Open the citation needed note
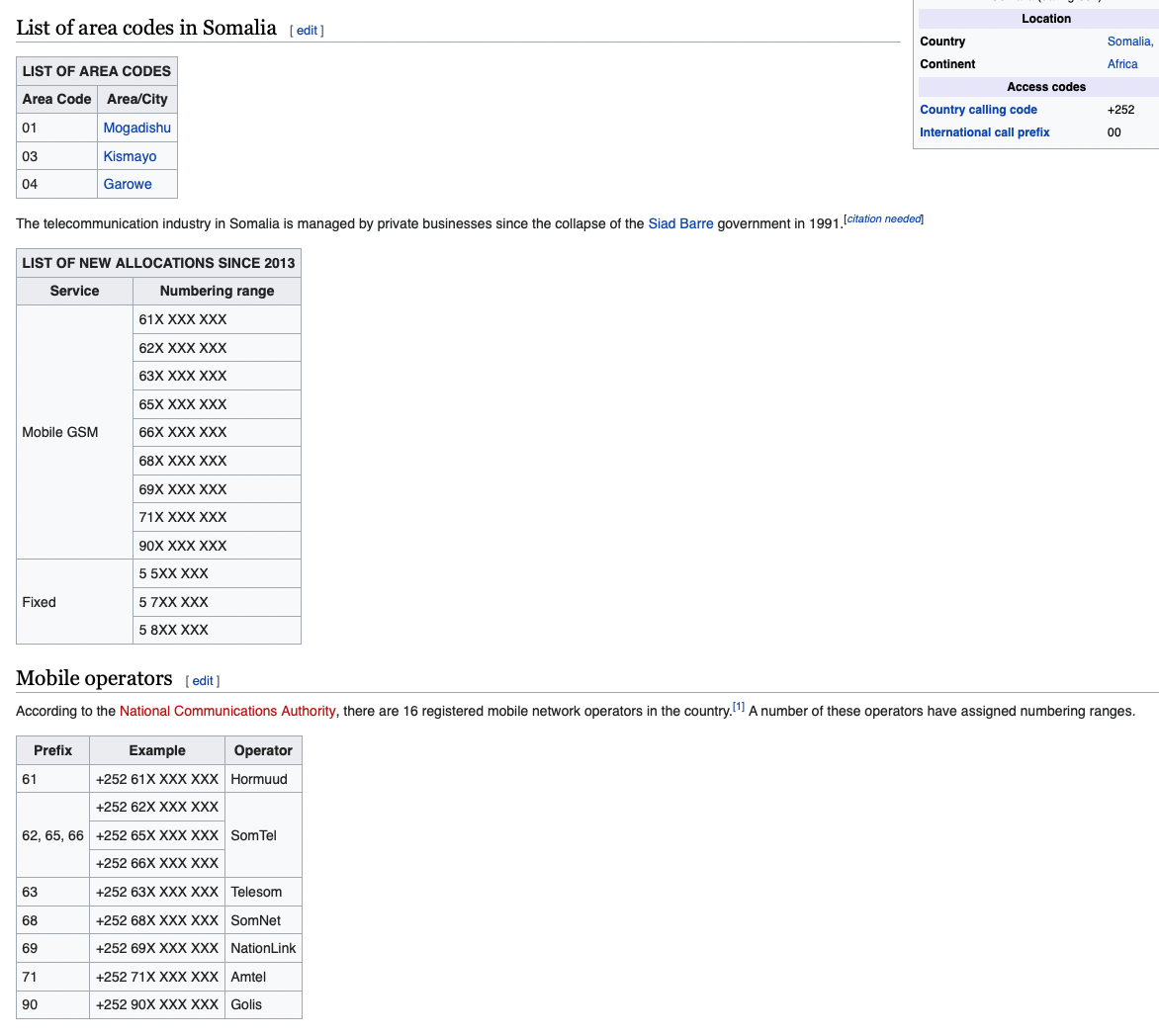Image resolution: width=1159 pixels, height=1036 pixels. coord(882,218)
